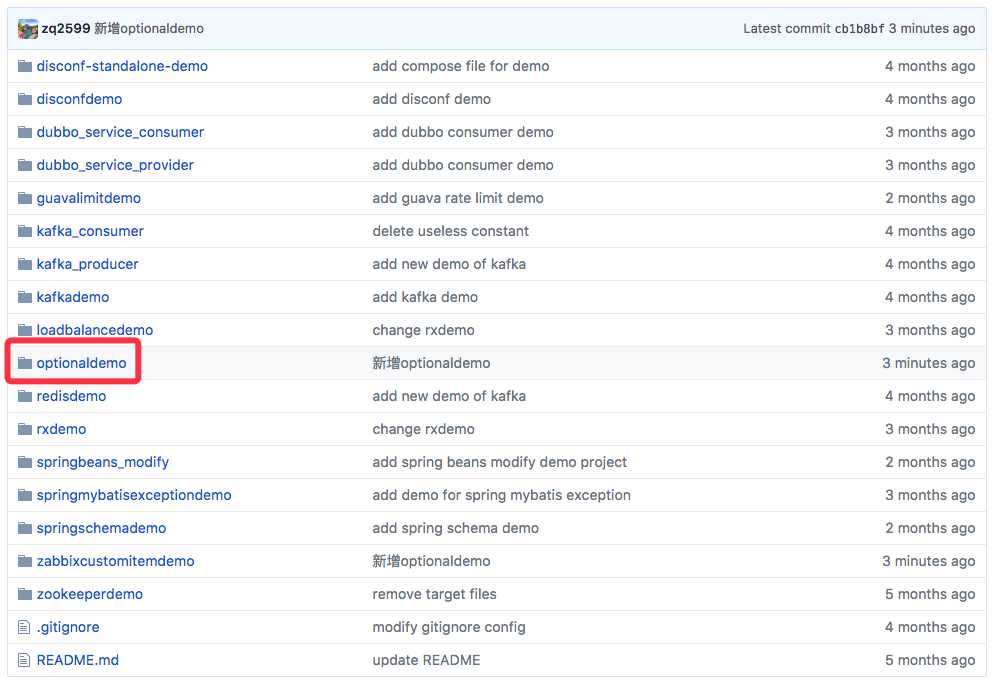Open commit 'update README'
Screen dimensions: 1008x681
[x=426, y=660]
